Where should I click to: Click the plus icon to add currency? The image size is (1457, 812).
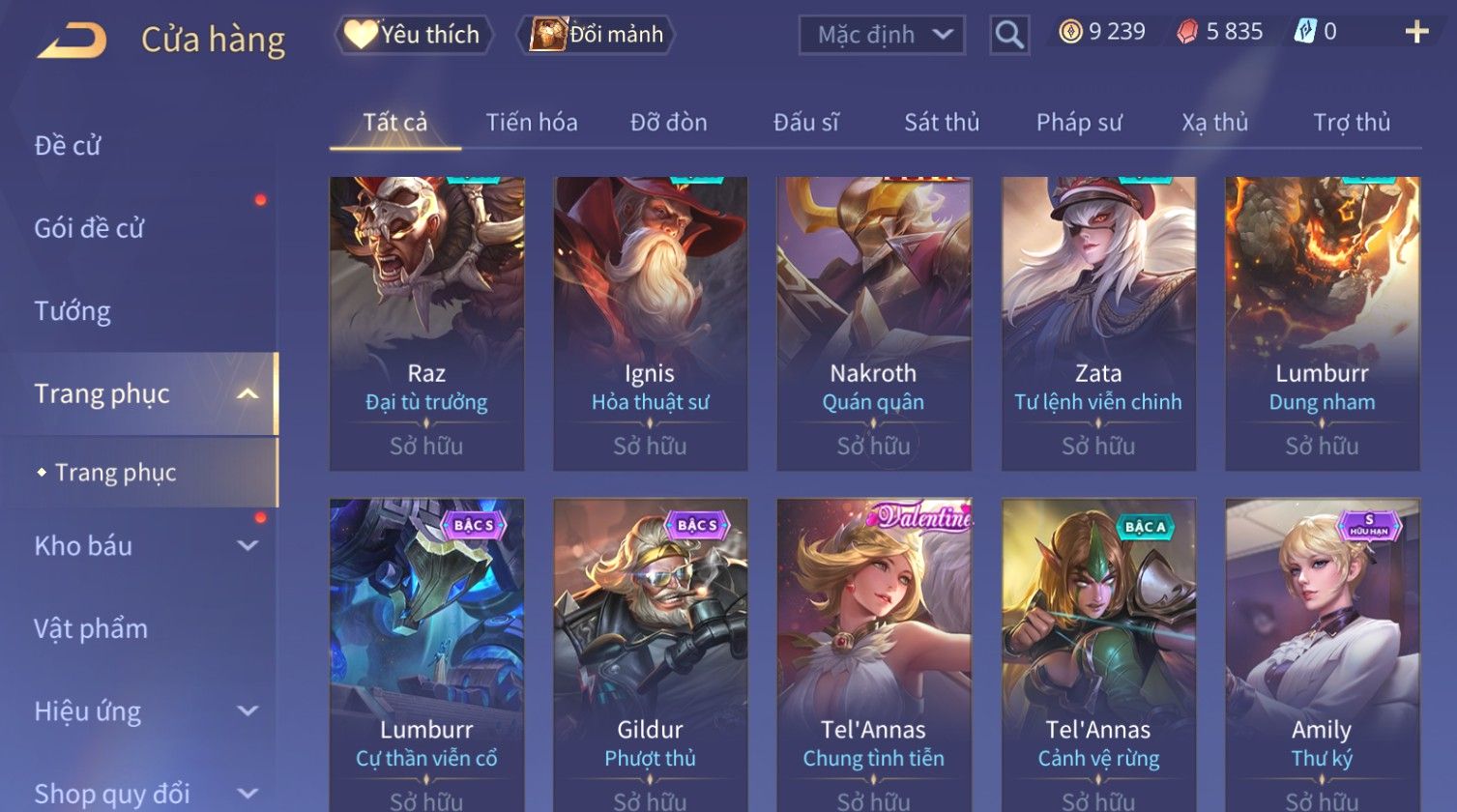pos(1416,33)
